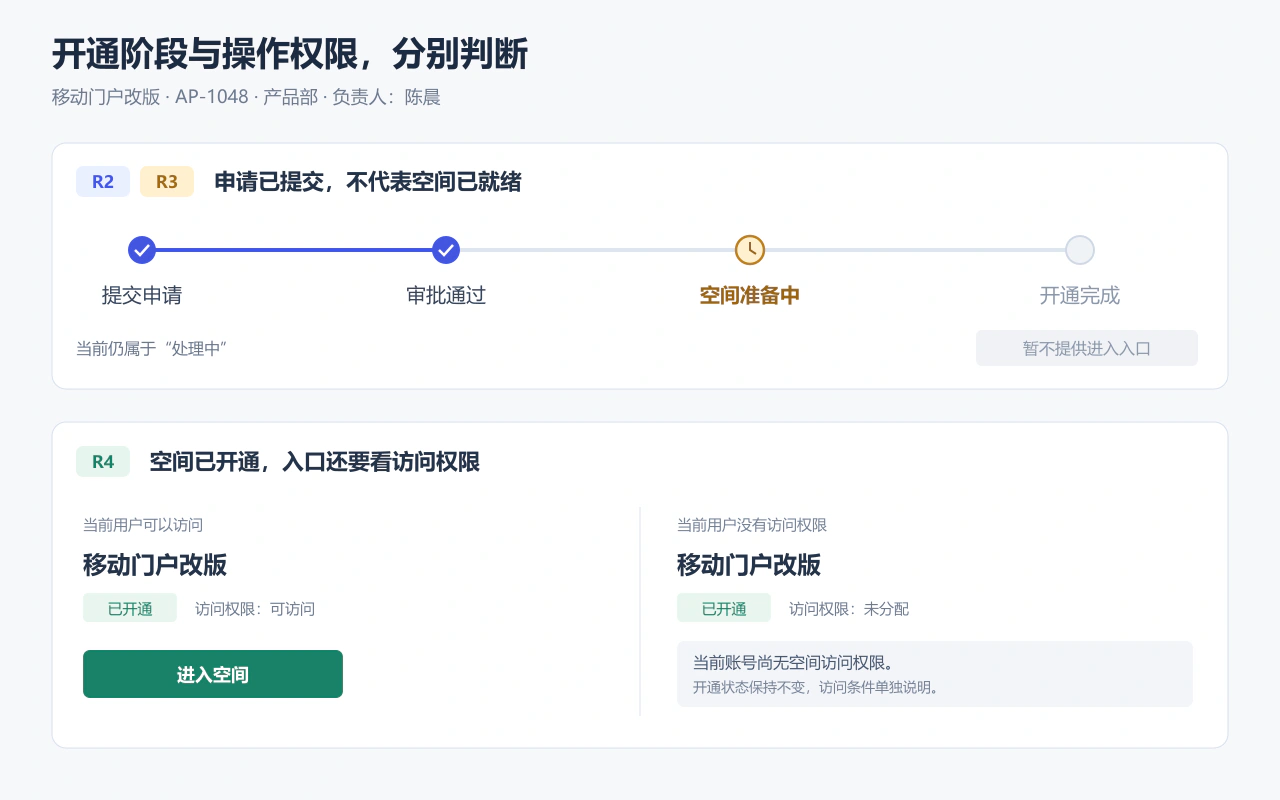Click 移动门户改版 title in the accessible user panel
The width and height of the screenshot is (1280, 800).
pos(155,564)
